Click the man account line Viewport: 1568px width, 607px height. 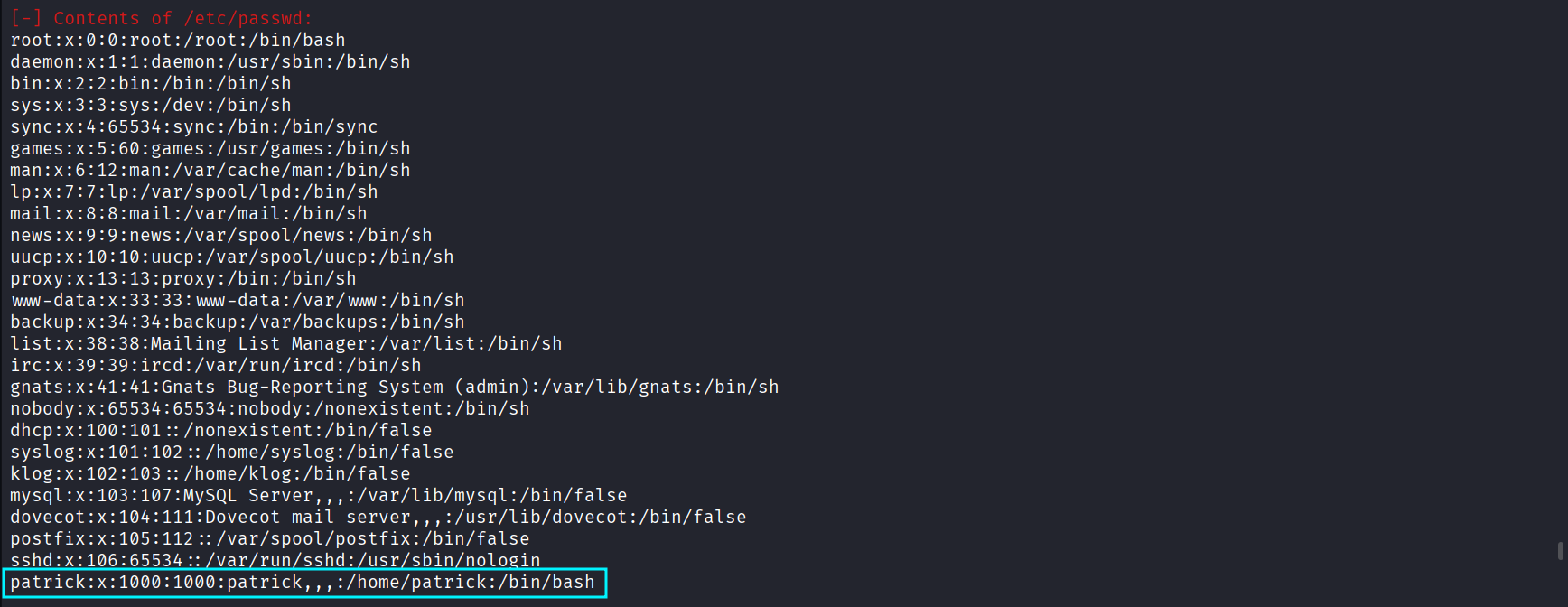pyautogui.click(x=210, y=171)
